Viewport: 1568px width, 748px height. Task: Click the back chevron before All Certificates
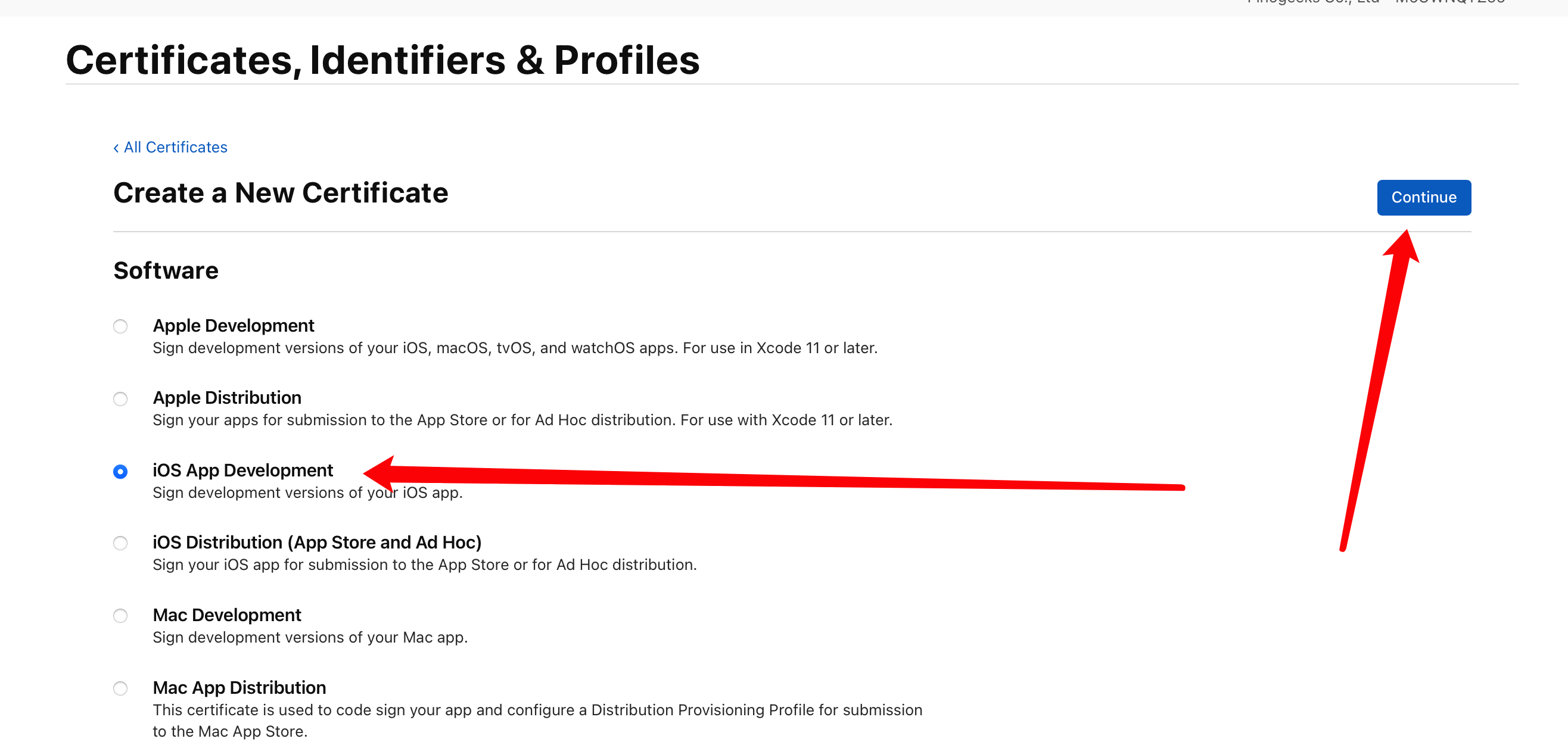click(116, 148)
